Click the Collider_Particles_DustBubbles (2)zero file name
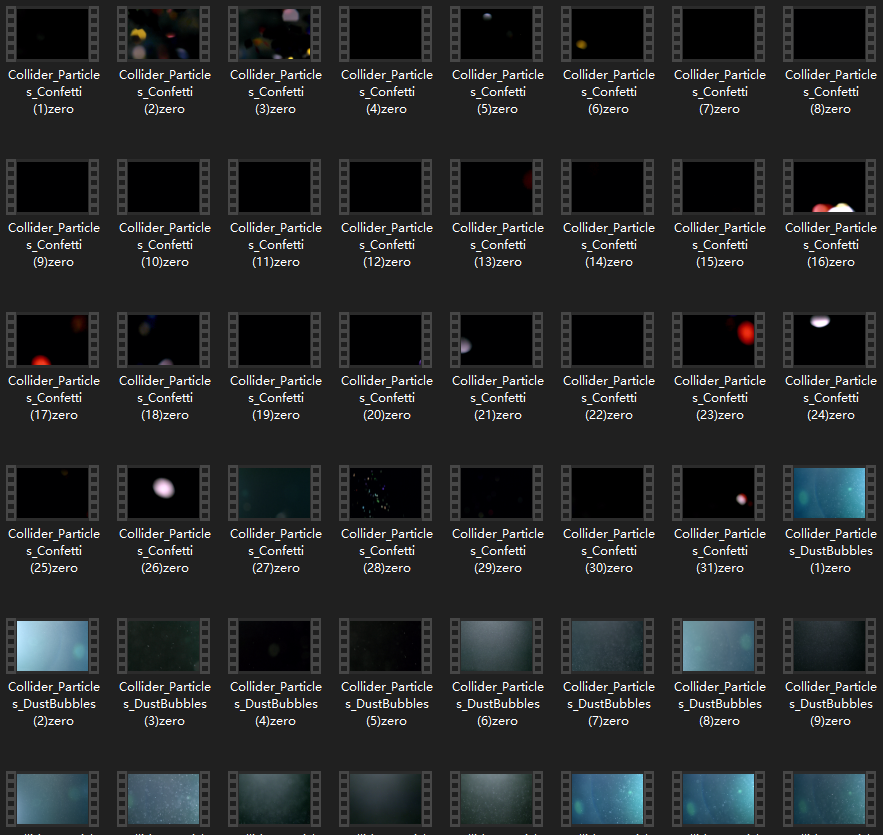 (x=53, y=704)
